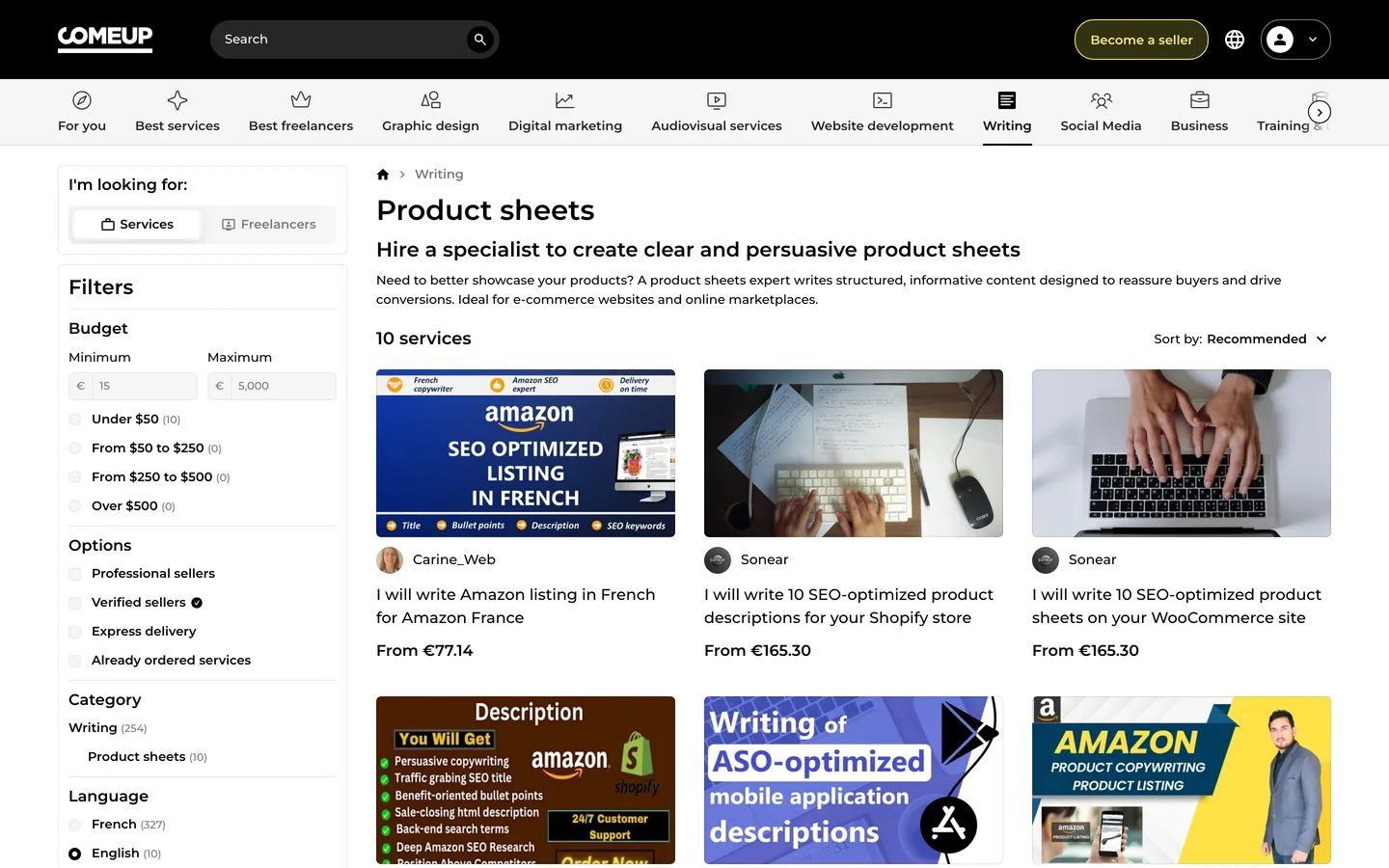Click the 10 services count text
This screenshot has height=868, width=1389.
(x=423, y=339)
